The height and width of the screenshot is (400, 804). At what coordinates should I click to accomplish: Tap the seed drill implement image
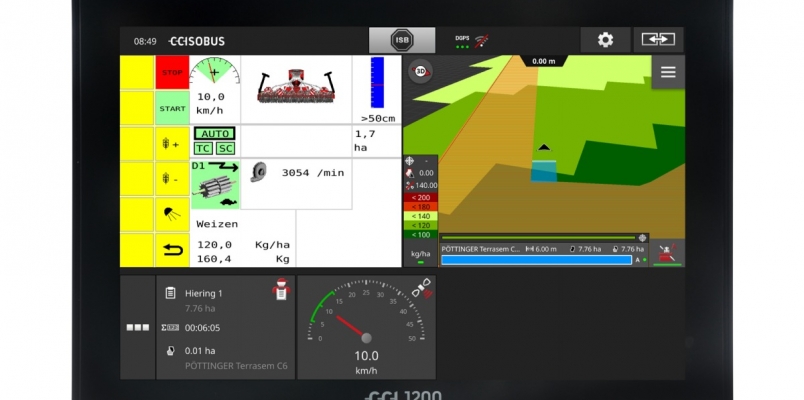coord(296,86)
